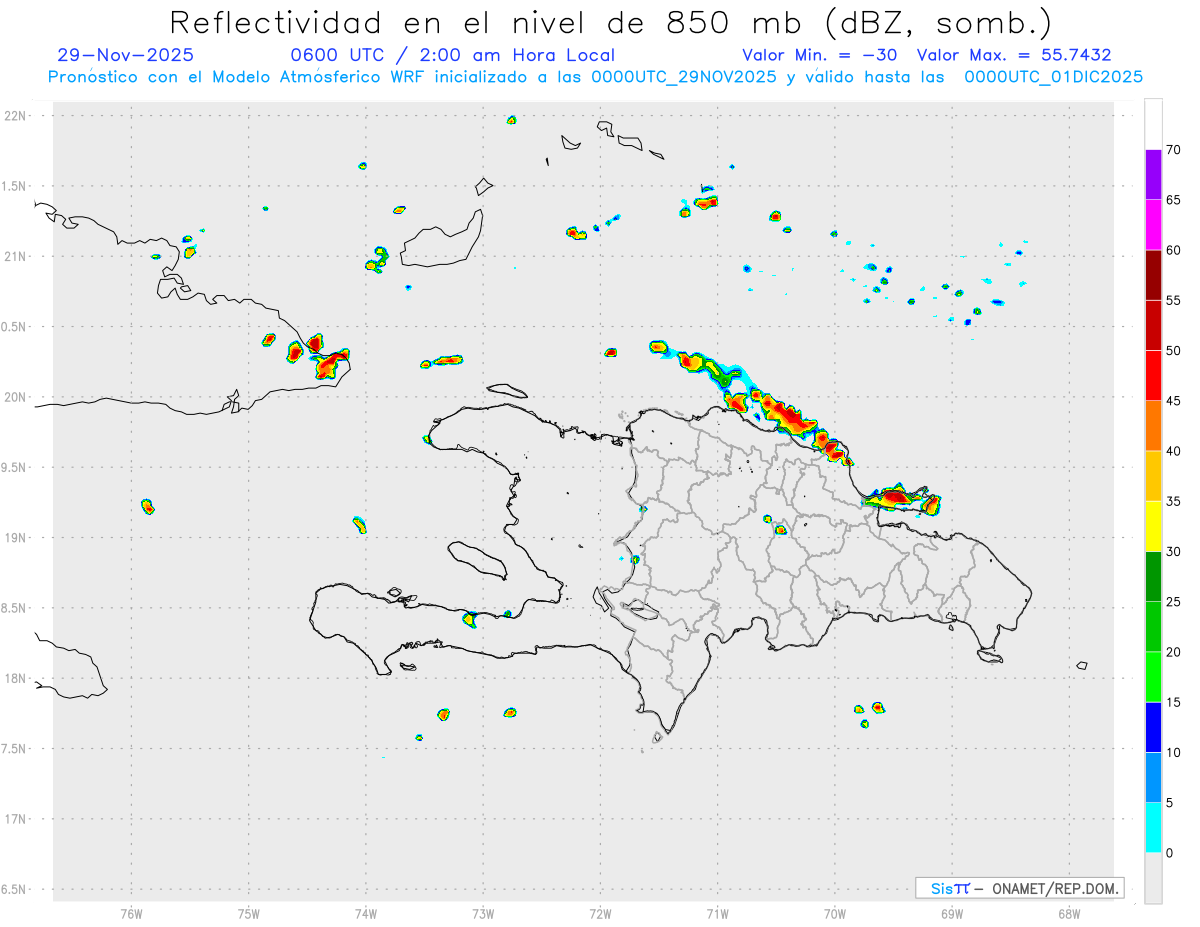The image size is (1200, 927).
Task: Click the longitude label "69W"
Action: [x=951, y=913]
